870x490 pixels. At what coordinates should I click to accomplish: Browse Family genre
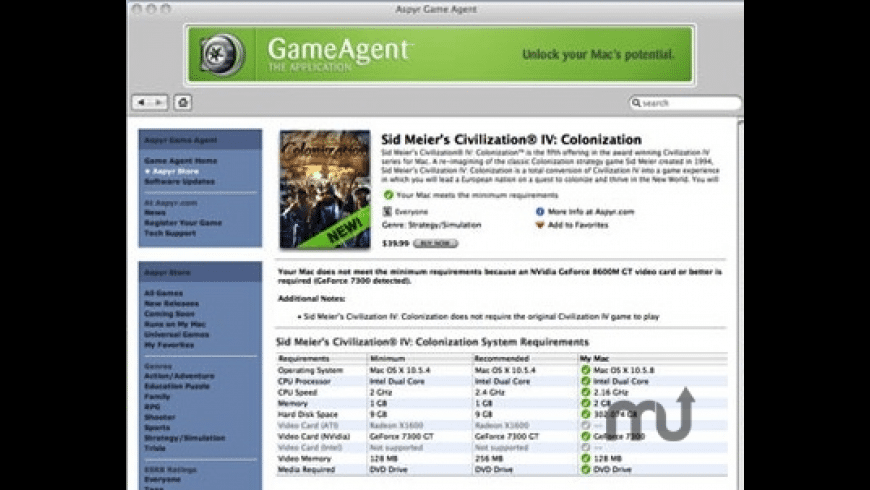pyautogui.click(x=157, y=397)
